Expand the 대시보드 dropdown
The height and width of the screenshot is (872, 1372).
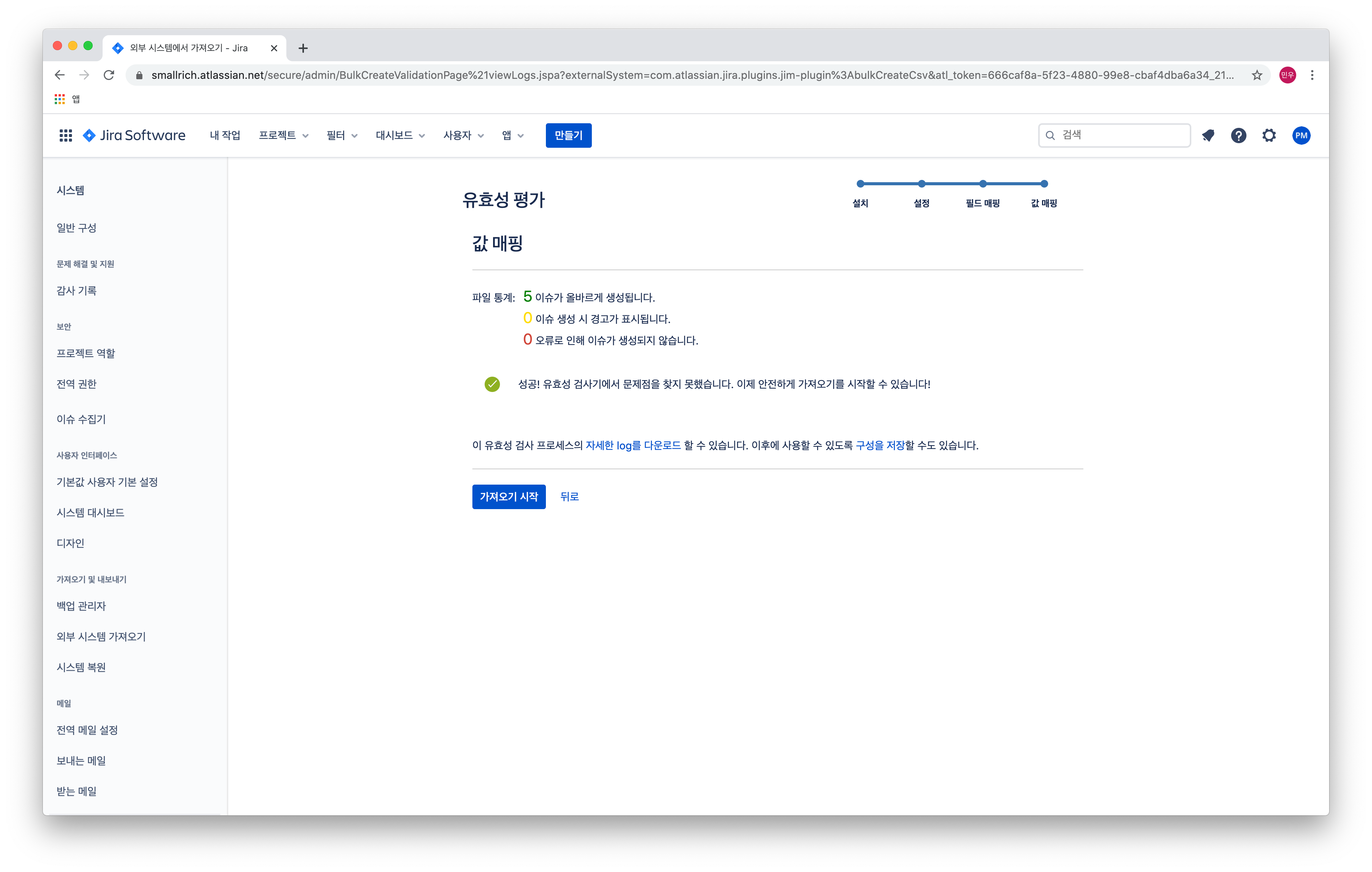click(400, 136)
